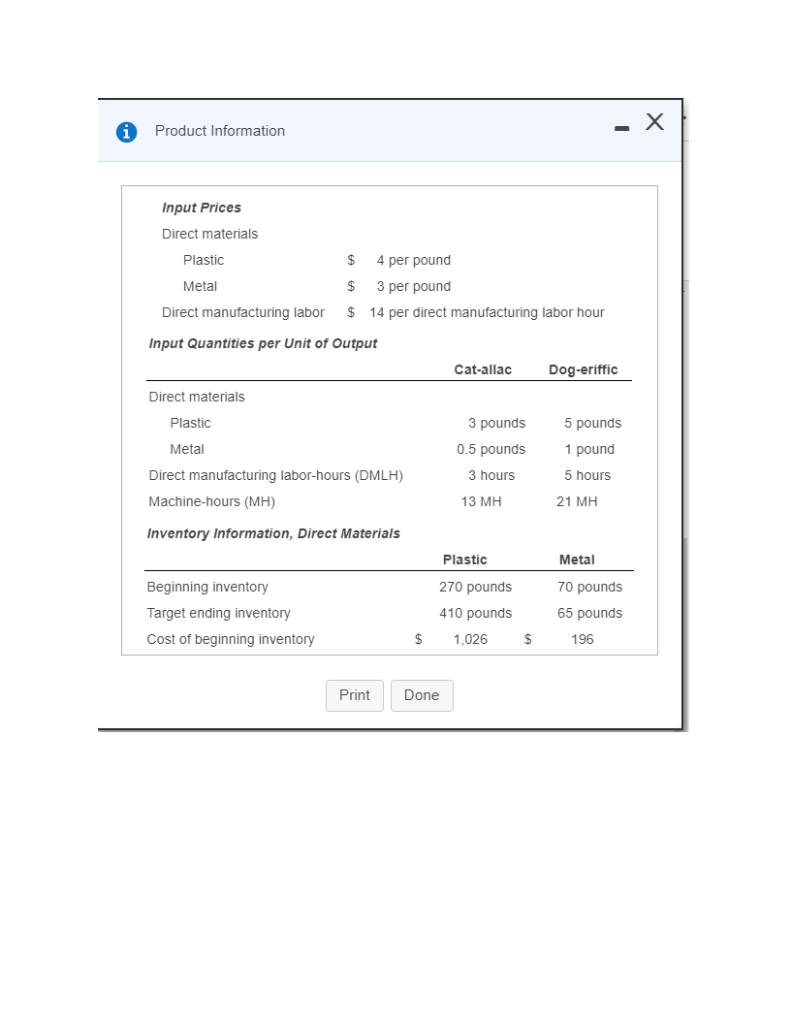791x1024 pixels.
Task: Minimize the Product Information dialog
Action: pyautogui.click(x=622, y=129)
